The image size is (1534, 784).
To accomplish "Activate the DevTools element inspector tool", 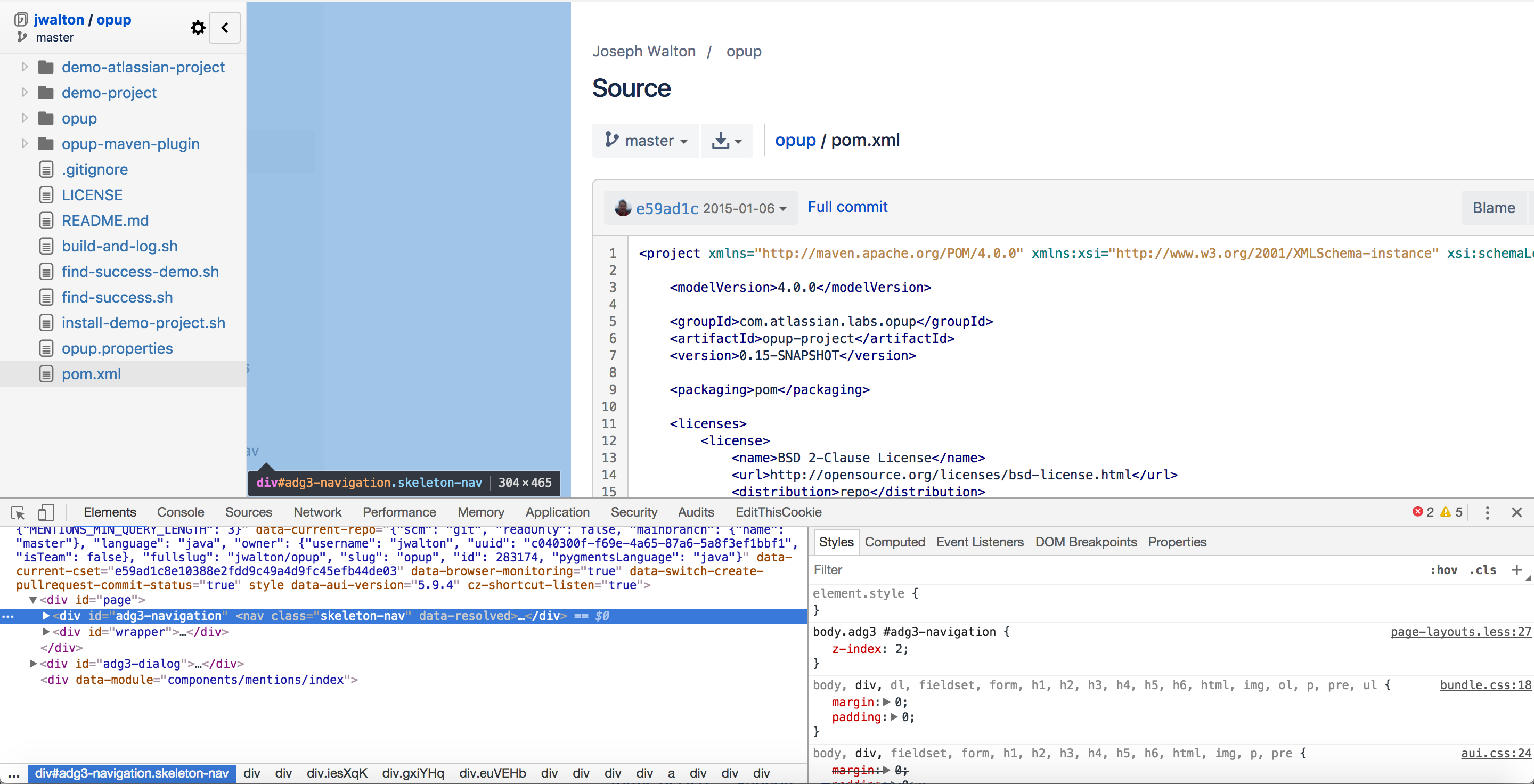I will [17, 512].
